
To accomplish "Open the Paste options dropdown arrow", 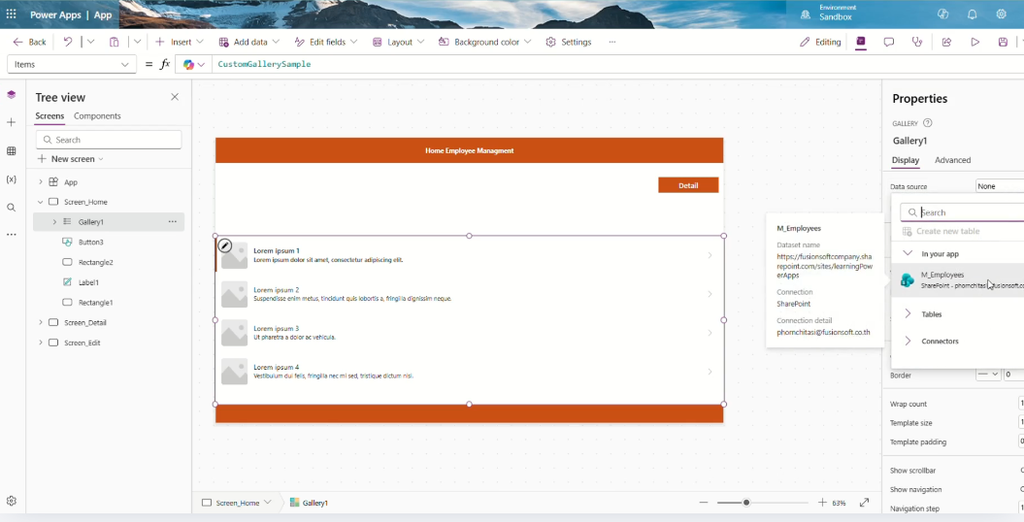I will (137, 42).
